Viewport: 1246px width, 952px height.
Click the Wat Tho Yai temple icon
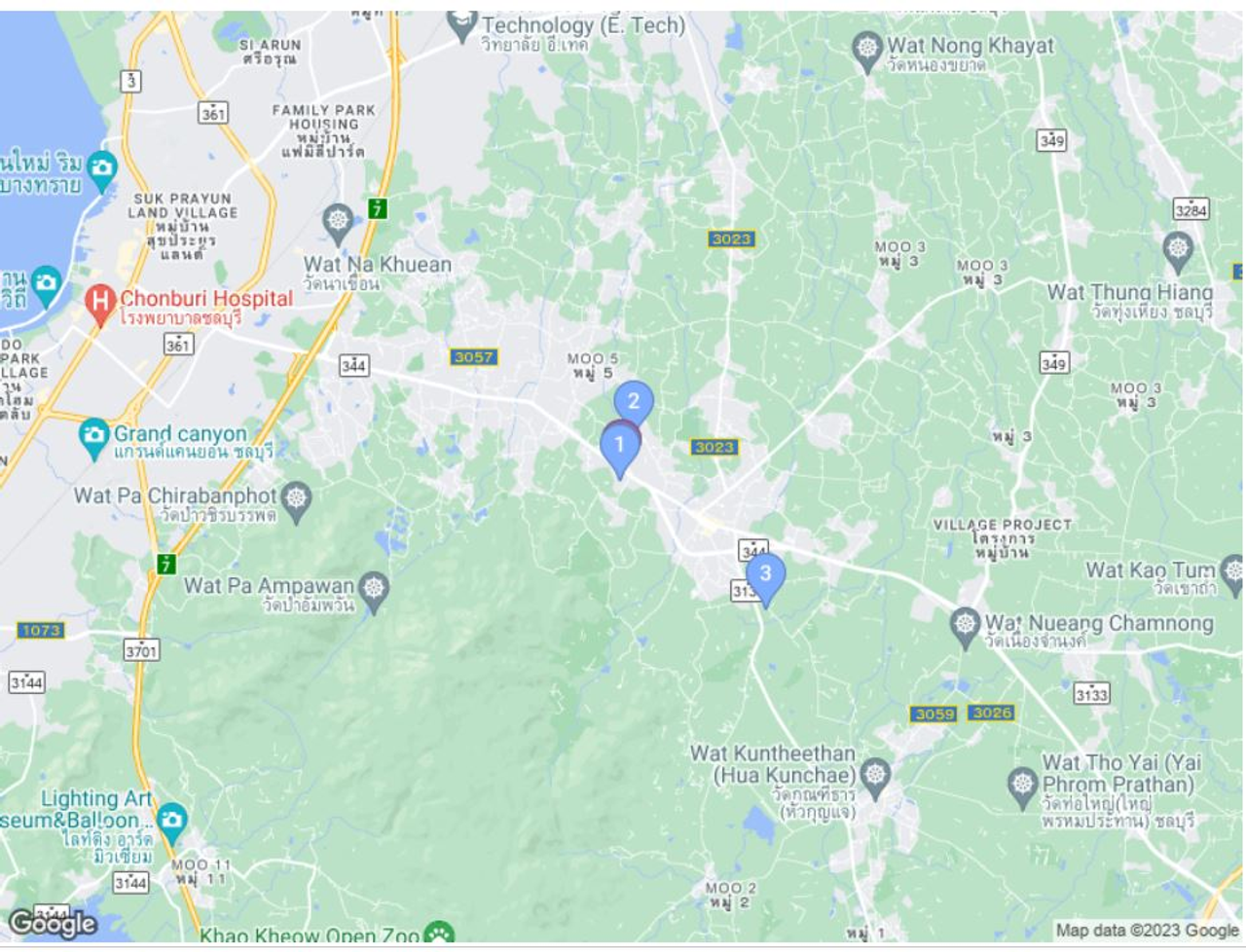[1022, 787]
